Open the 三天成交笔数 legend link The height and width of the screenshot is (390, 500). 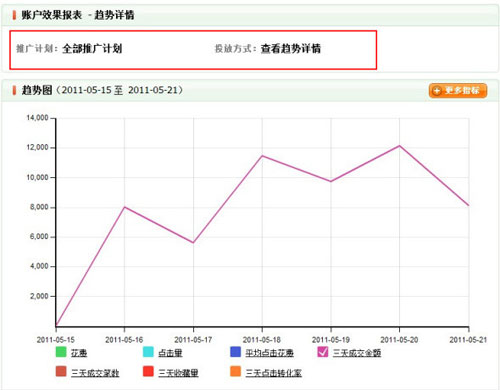tap(95, 373)
